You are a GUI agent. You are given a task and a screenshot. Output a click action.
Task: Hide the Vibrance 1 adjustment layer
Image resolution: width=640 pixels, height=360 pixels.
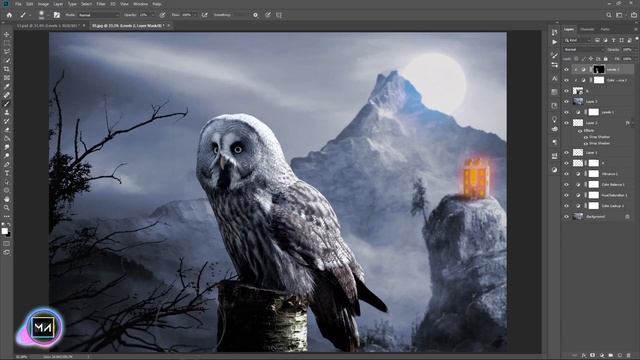click(x=567, y=174)
